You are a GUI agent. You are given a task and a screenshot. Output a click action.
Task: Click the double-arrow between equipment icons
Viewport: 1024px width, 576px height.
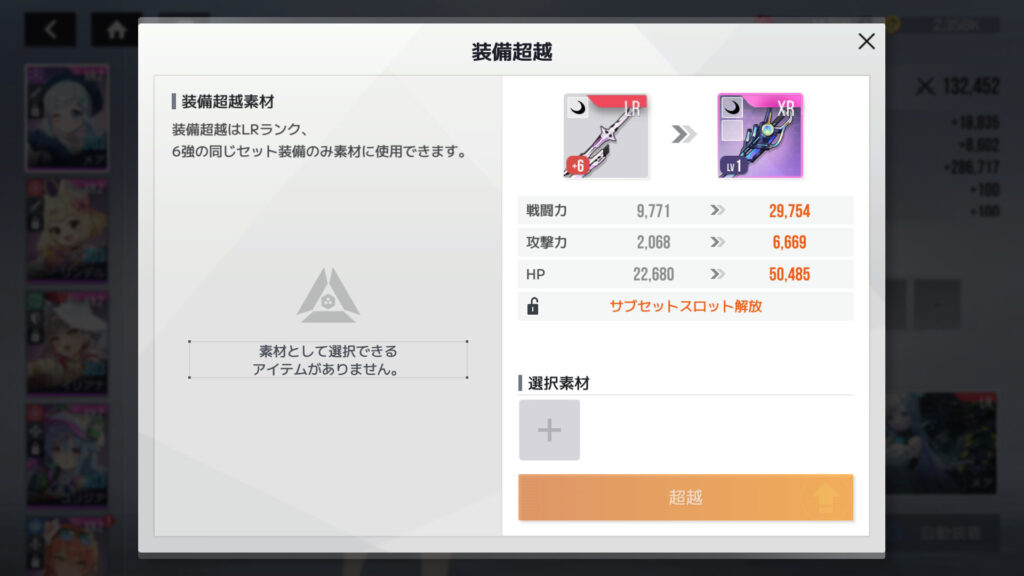(683, 135)
